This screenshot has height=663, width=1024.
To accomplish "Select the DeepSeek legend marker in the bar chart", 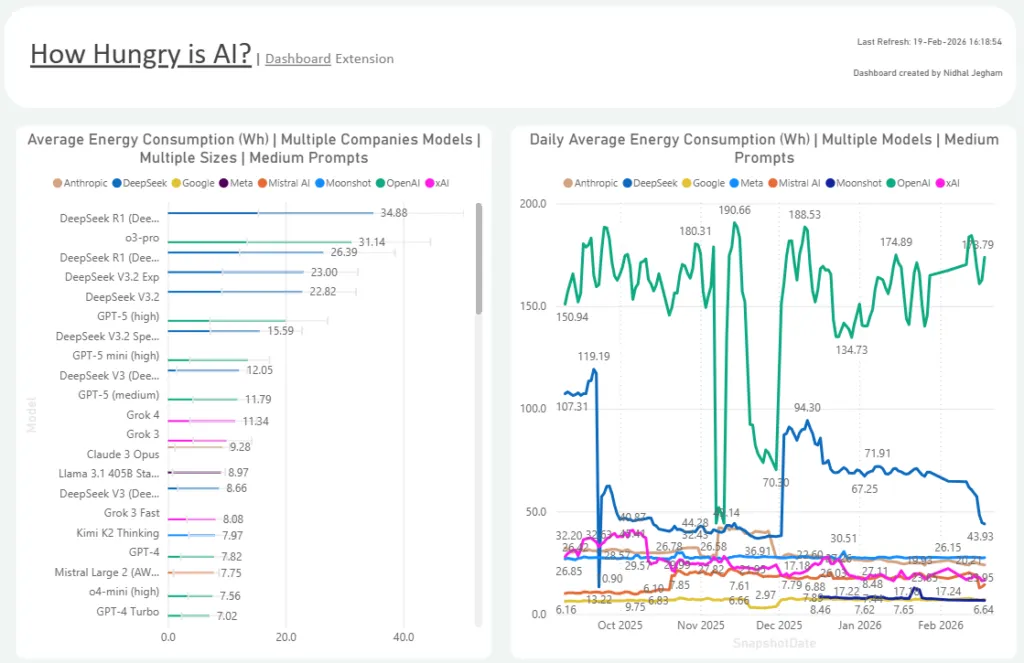I will (116, 183).
